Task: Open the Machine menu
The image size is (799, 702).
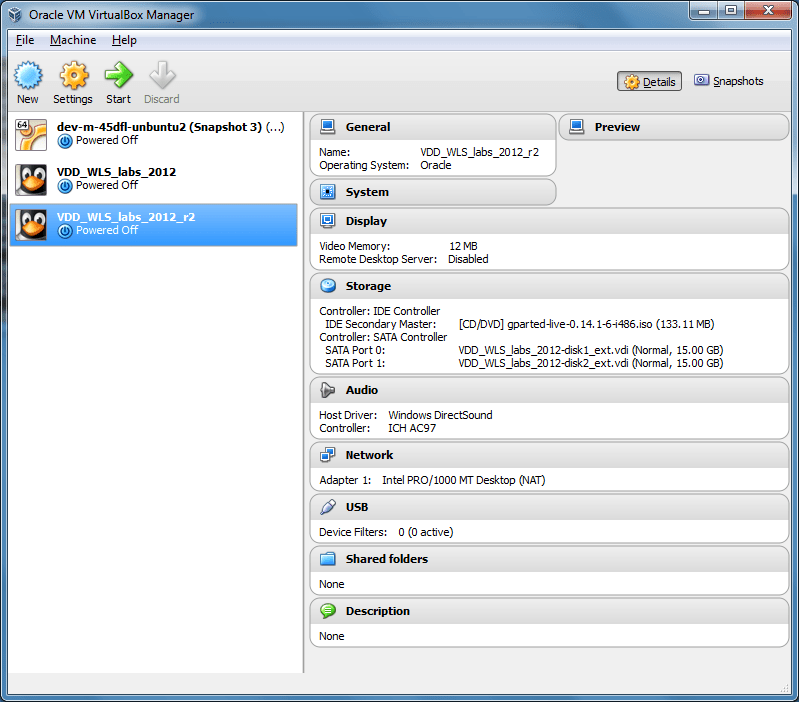Action: pos(73,40)
